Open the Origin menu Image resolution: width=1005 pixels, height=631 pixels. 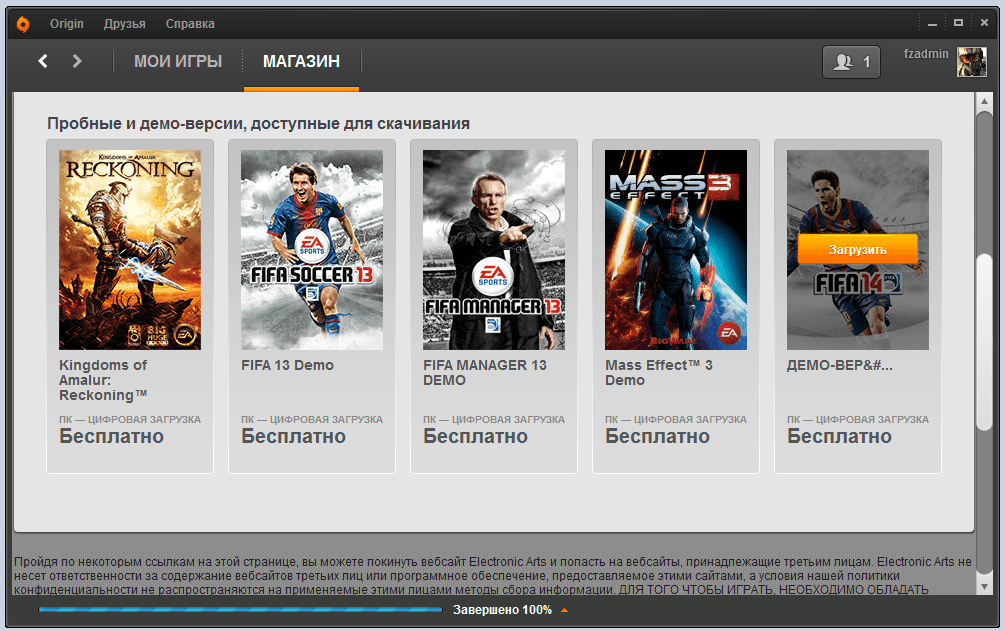[x=67, y=24]
